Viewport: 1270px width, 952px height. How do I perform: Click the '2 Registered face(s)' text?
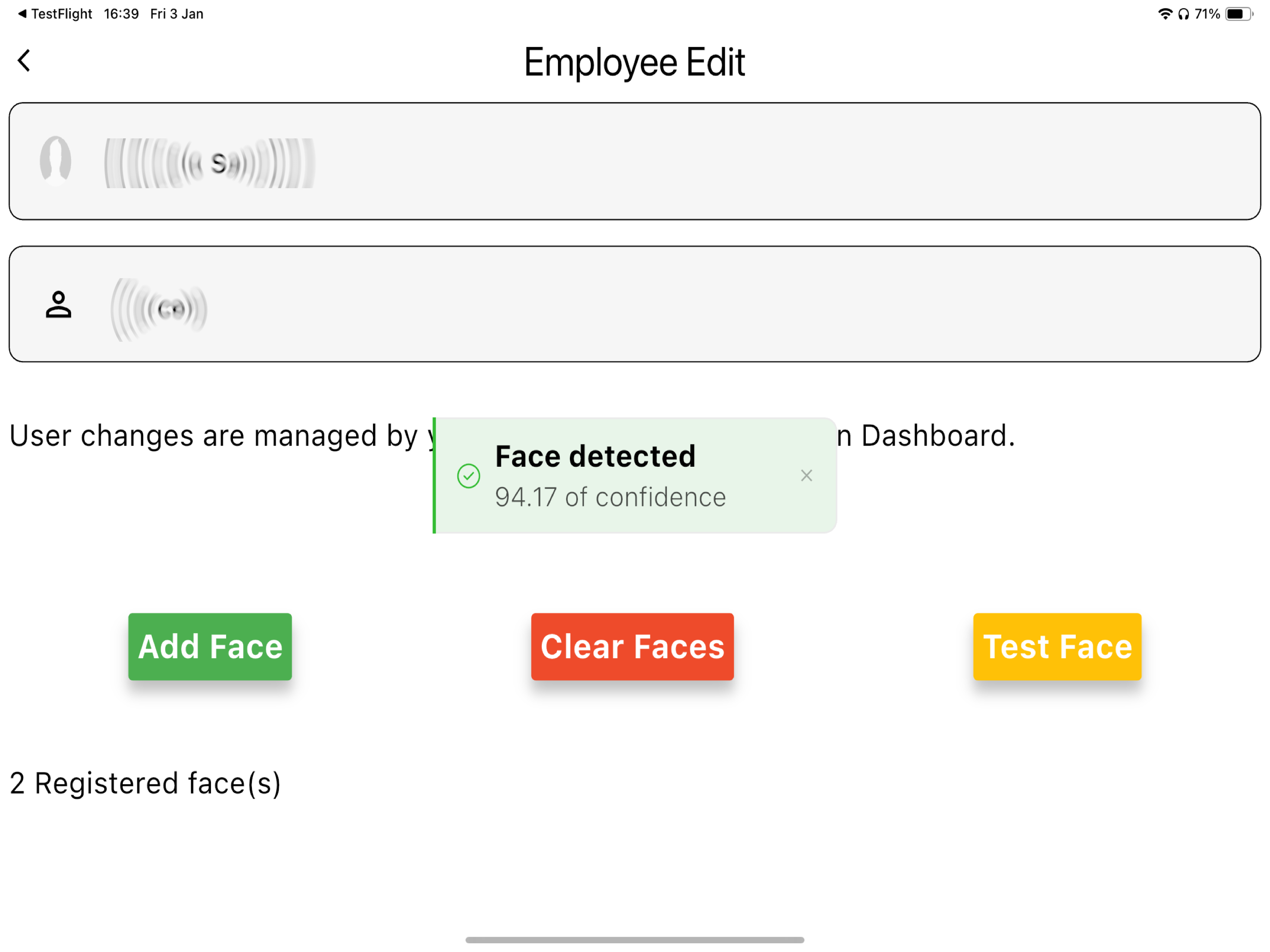[x=145, y=784]
